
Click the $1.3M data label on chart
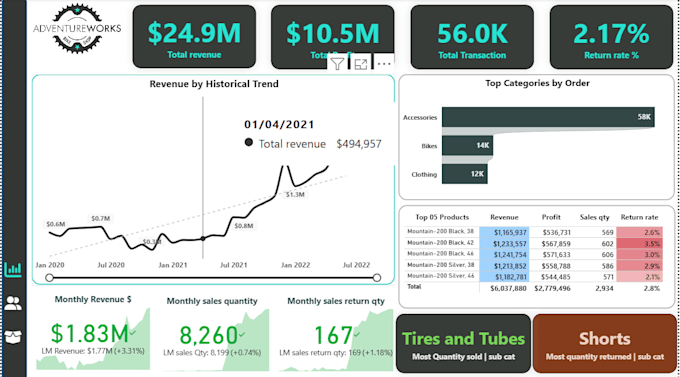click(295, 195)
